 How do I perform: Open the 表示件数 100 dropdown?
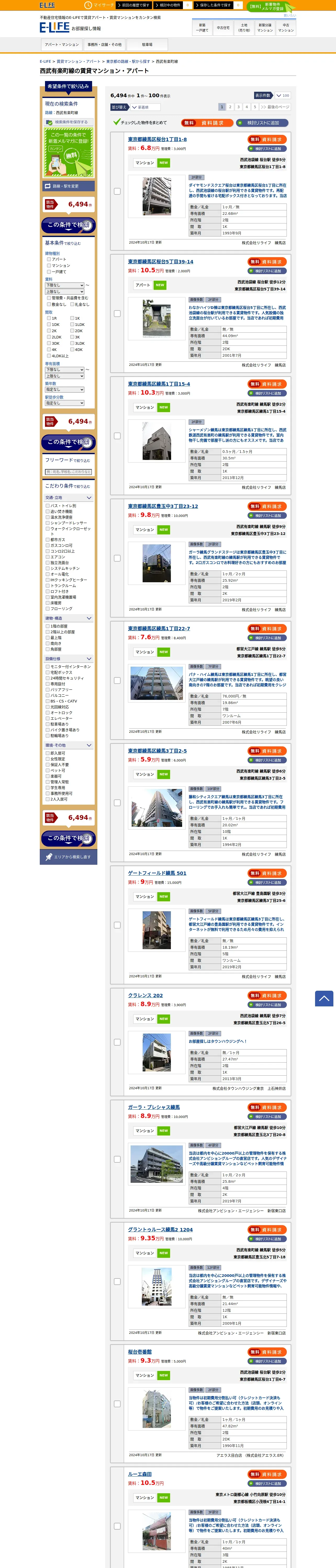[282, 96]
